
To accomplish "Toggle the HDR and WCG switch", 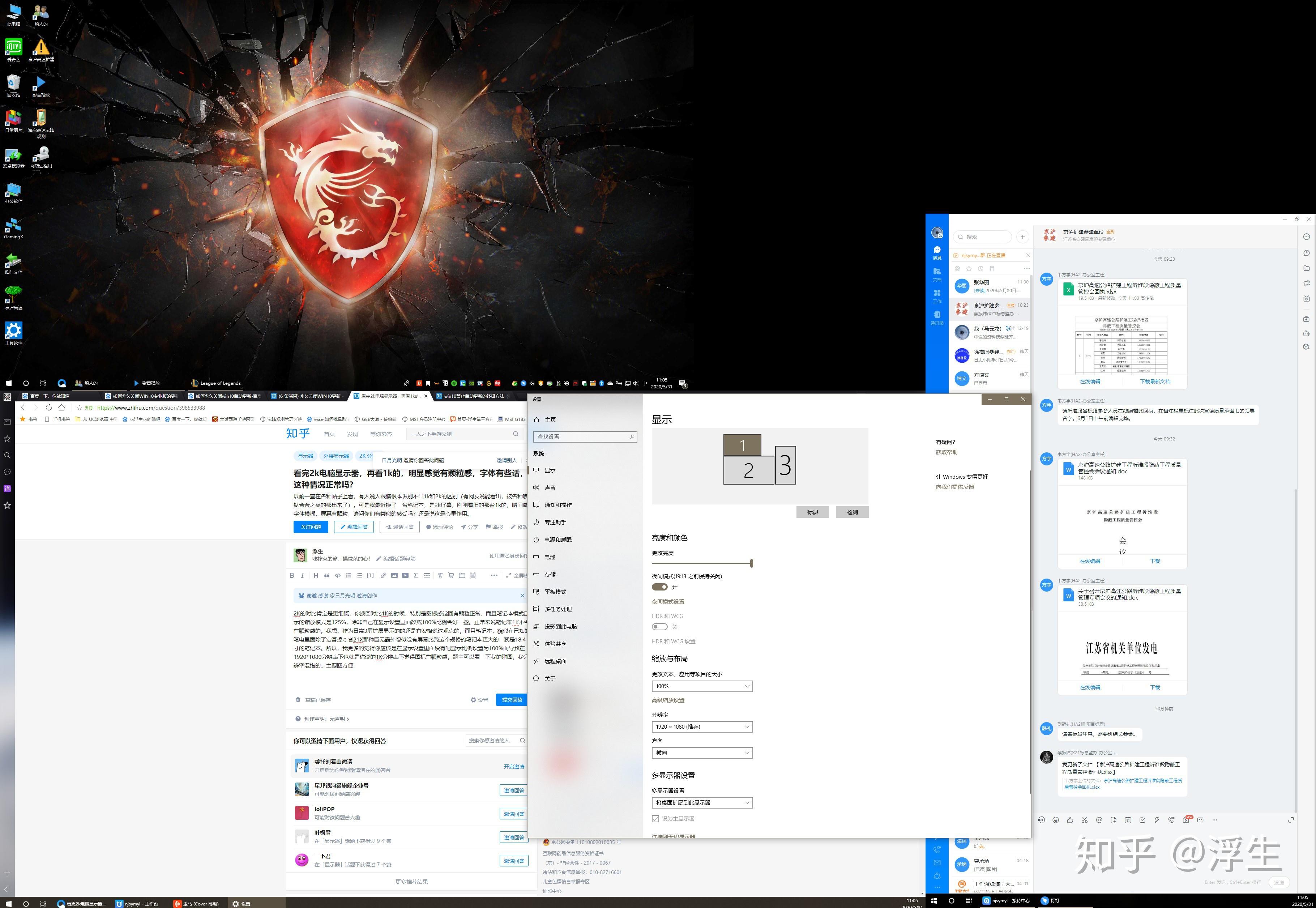I will 660,626.
